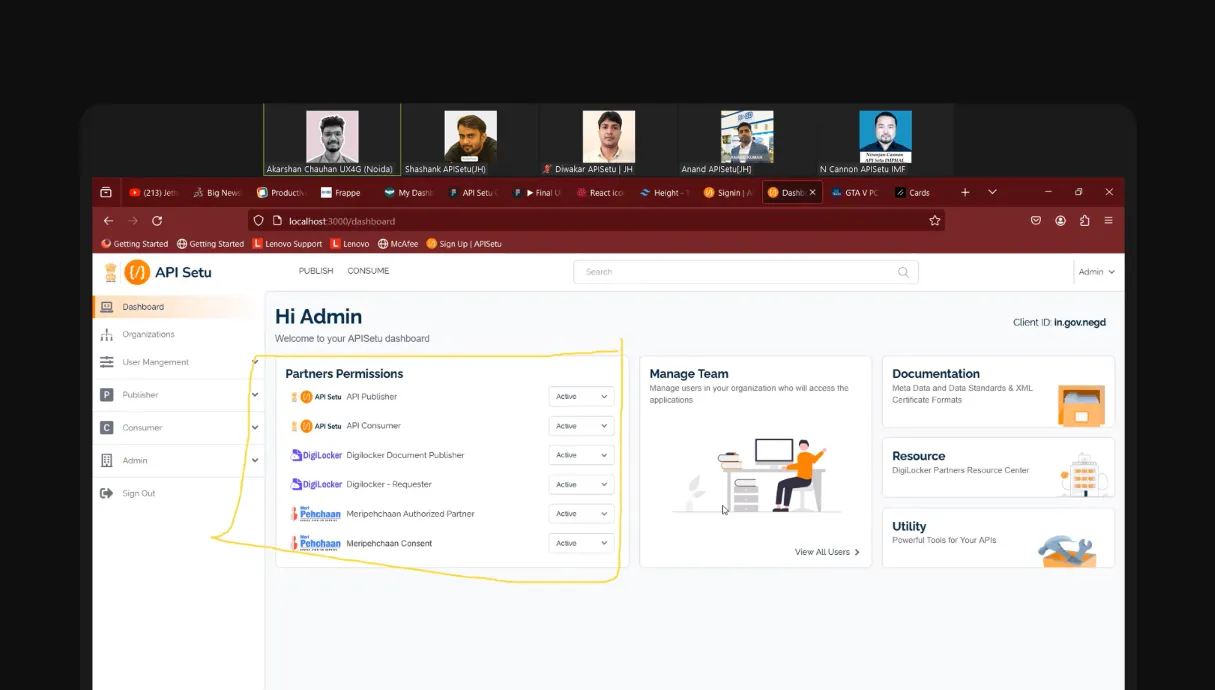1215x690 pixels.
Task: Reload the page with refresh icon
Action: coord(157,221)
